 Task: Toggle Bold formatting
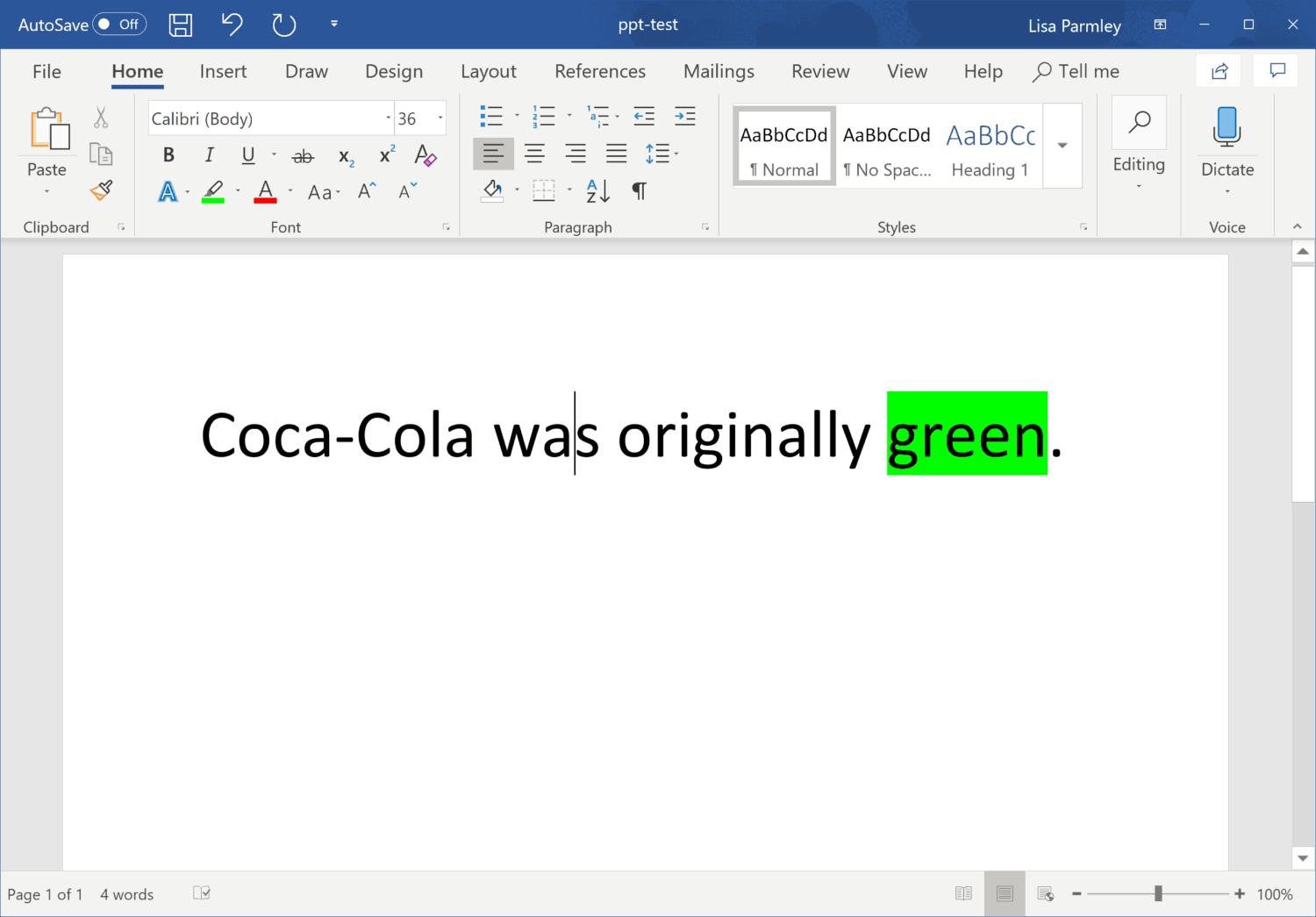tap(168, 155)
